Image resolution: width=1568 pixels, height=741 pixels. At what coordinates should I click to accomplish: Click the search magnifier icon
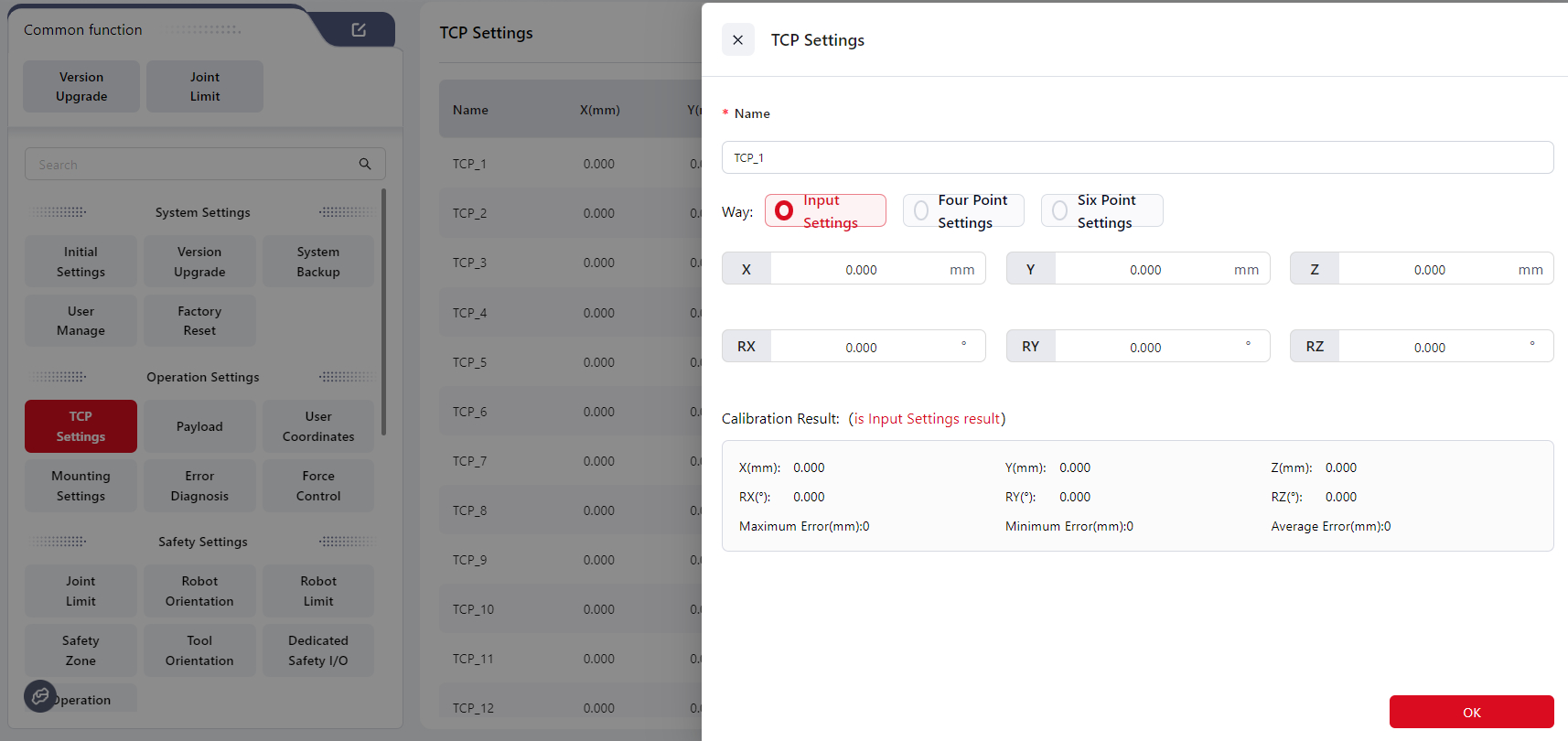tap(365, 164)
